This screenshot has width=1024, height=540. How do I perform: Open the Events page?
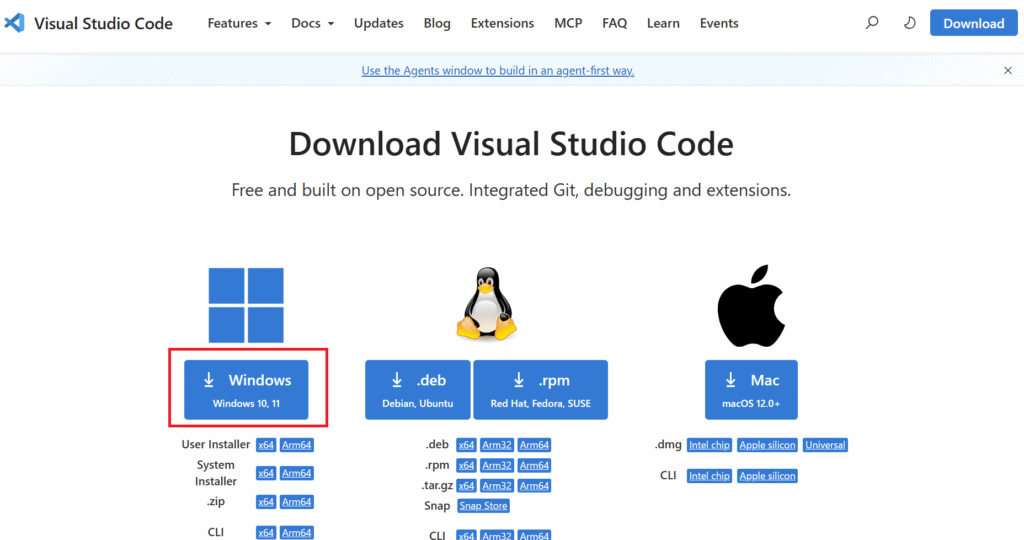tap(719, 23)
